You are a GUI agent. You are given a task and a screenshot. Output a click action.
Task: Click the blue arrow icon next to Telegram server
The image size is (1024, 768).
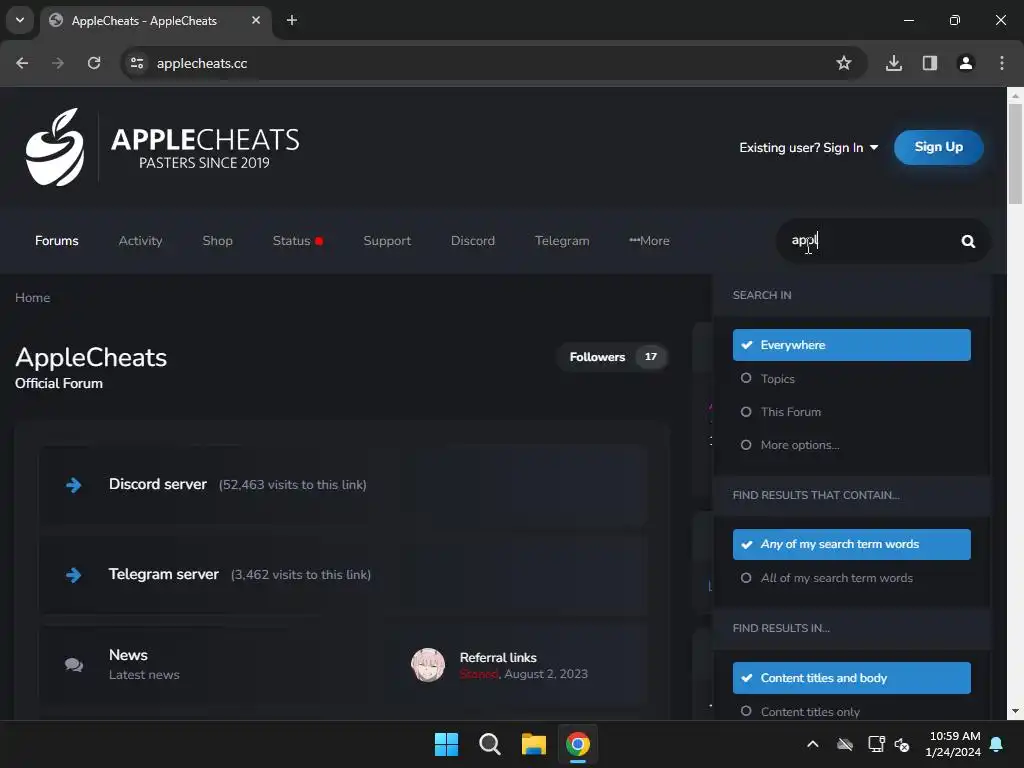click(74, 575)
